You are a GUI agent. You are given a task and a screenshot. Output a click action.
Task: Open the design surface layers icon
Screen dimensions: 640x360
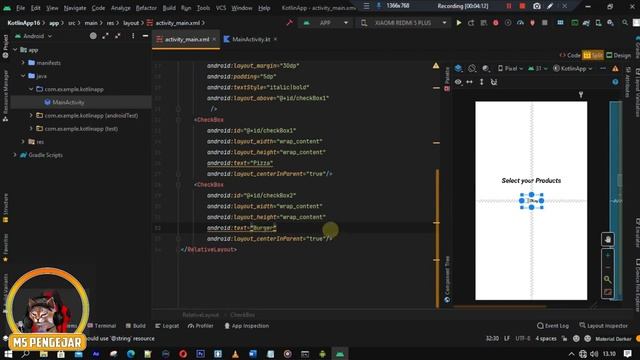click(458, 68)
